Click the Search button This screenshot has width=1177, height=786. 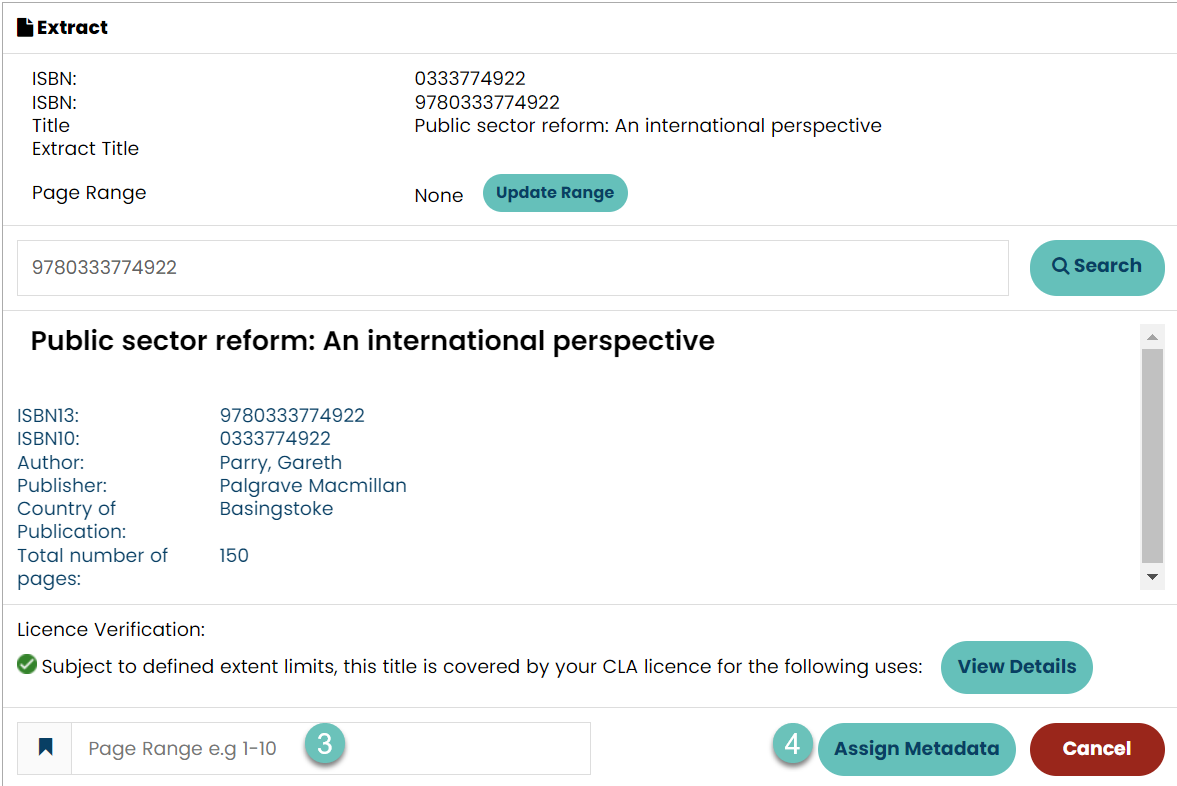pos(1097,267)
